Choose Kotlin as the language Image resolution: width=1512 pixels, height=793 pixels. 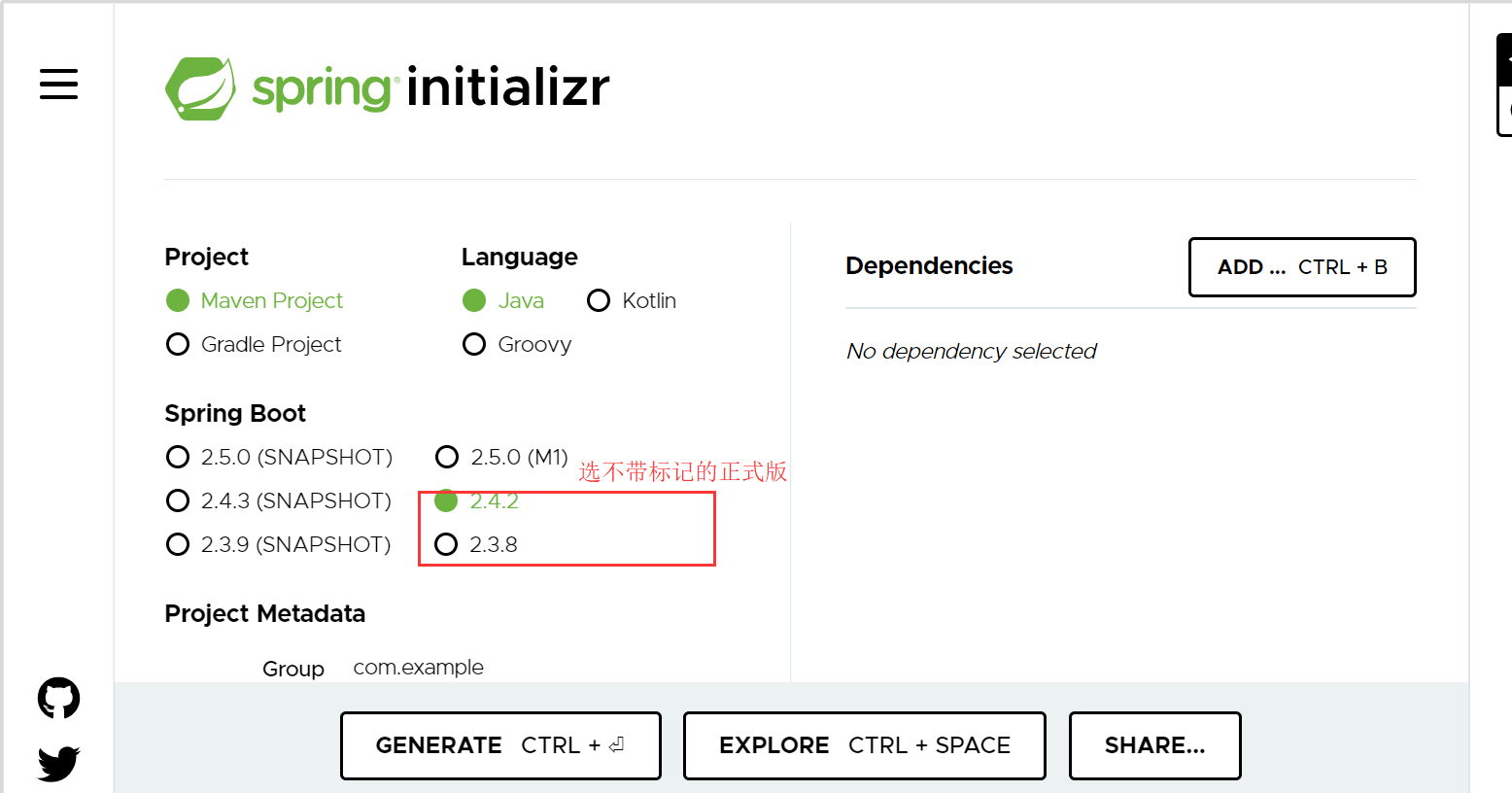coord(632,300)
